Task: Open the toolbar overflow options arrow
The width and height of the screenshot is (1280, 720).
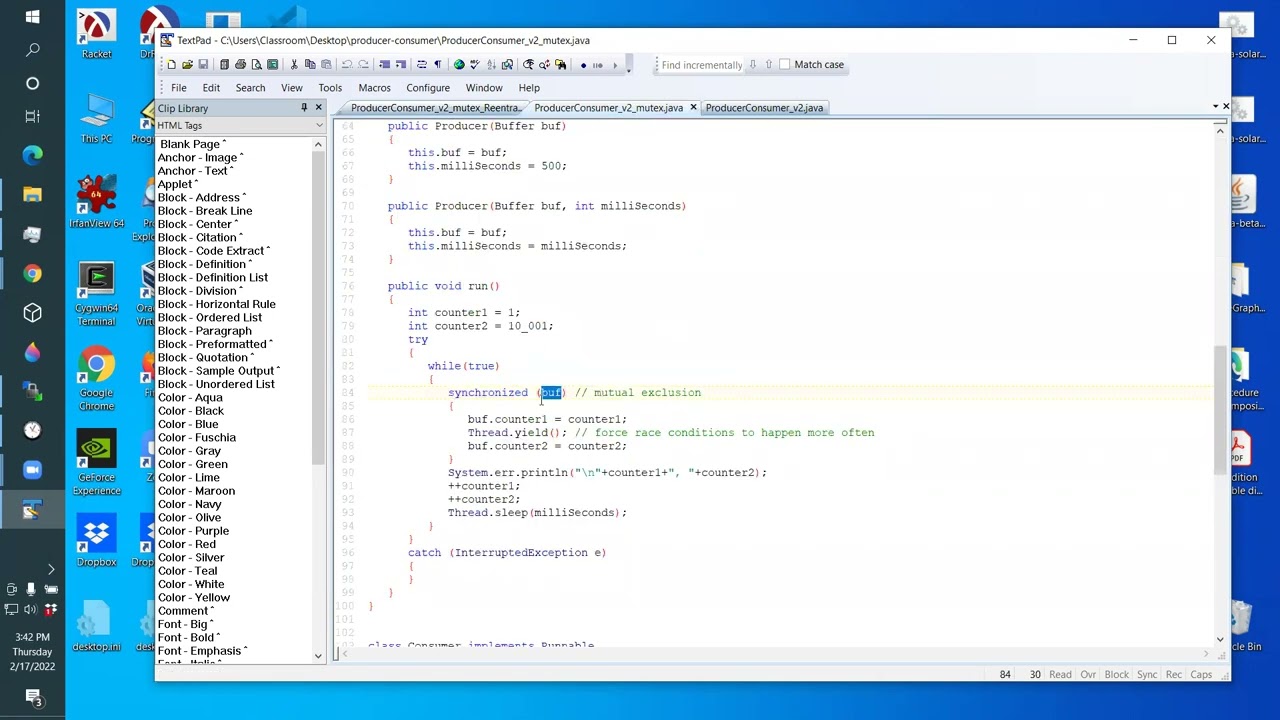Action: [x=629, y=68]
